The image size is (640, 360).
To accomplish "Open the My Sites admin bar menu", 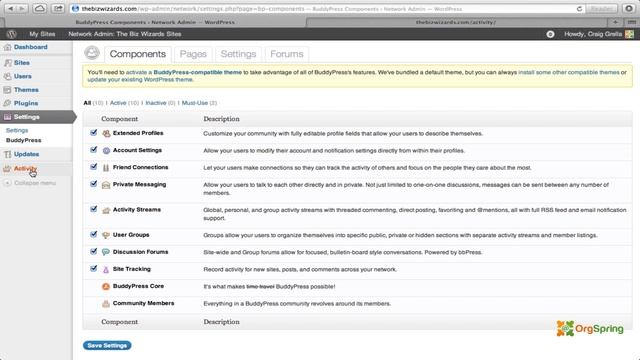I will click(42, 34).
